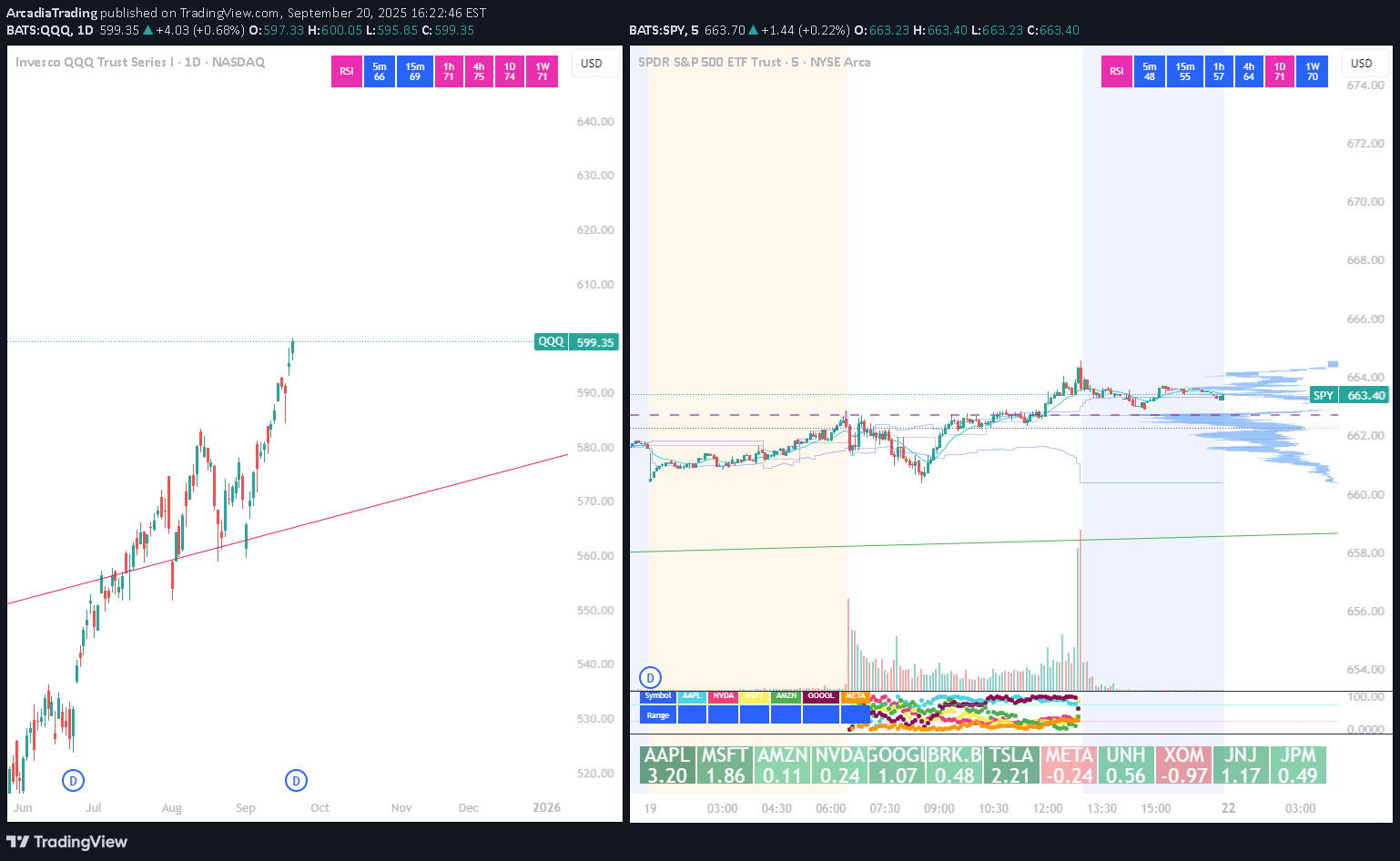Click the dividend D marker on SPY chart
Viewport: 1400px width, 861px height.
pyautogui.click(x=650, y=677)
